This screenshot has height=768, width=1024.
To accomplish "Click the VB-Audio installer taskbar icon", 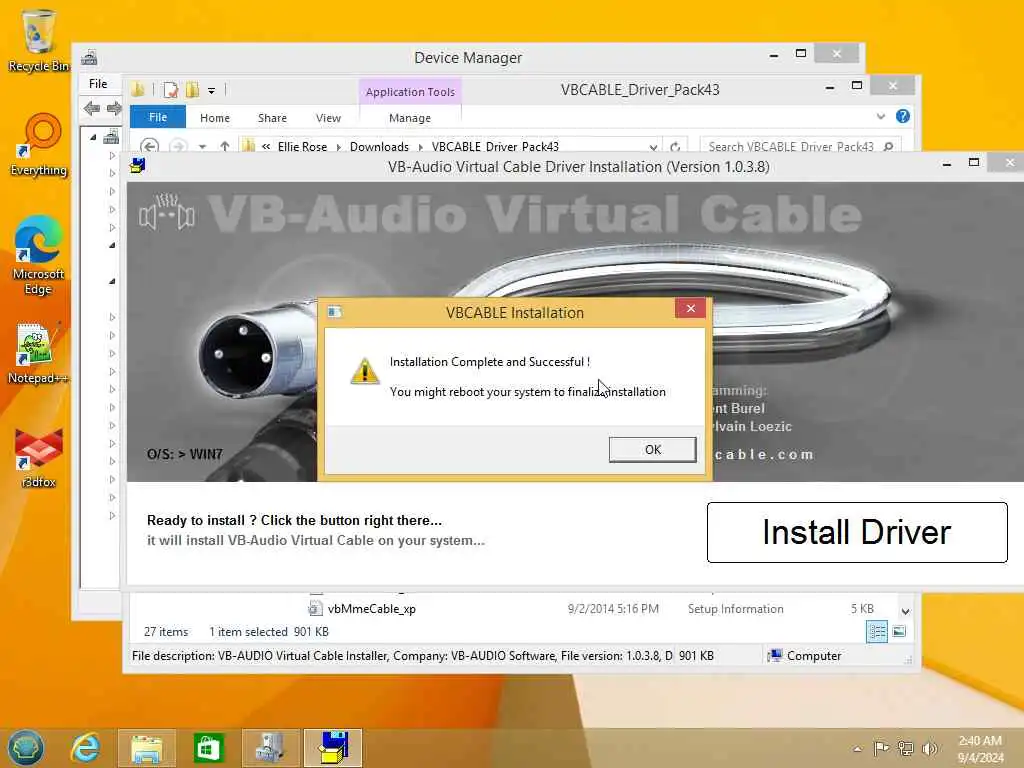I will (x=332, y=748).
